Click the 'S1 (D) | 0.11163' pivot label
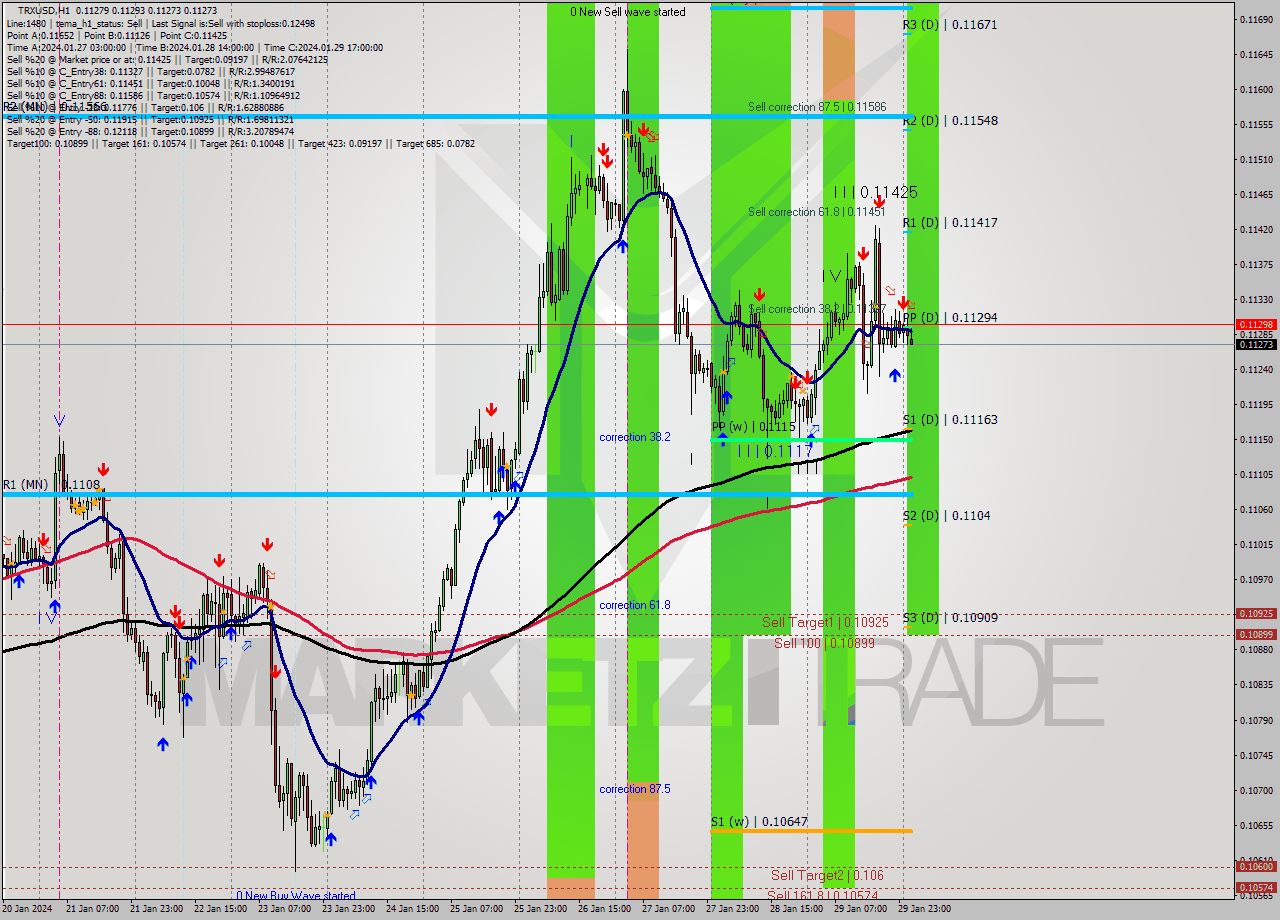The height and width of the screenshot is (920, 1280). pos(950,419)
